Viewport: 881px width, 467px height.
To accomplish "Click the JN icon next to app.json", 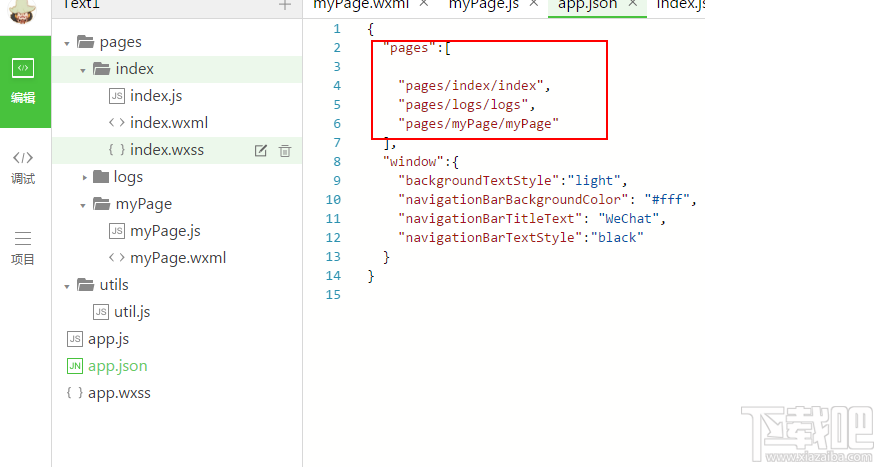I will 75,366.
